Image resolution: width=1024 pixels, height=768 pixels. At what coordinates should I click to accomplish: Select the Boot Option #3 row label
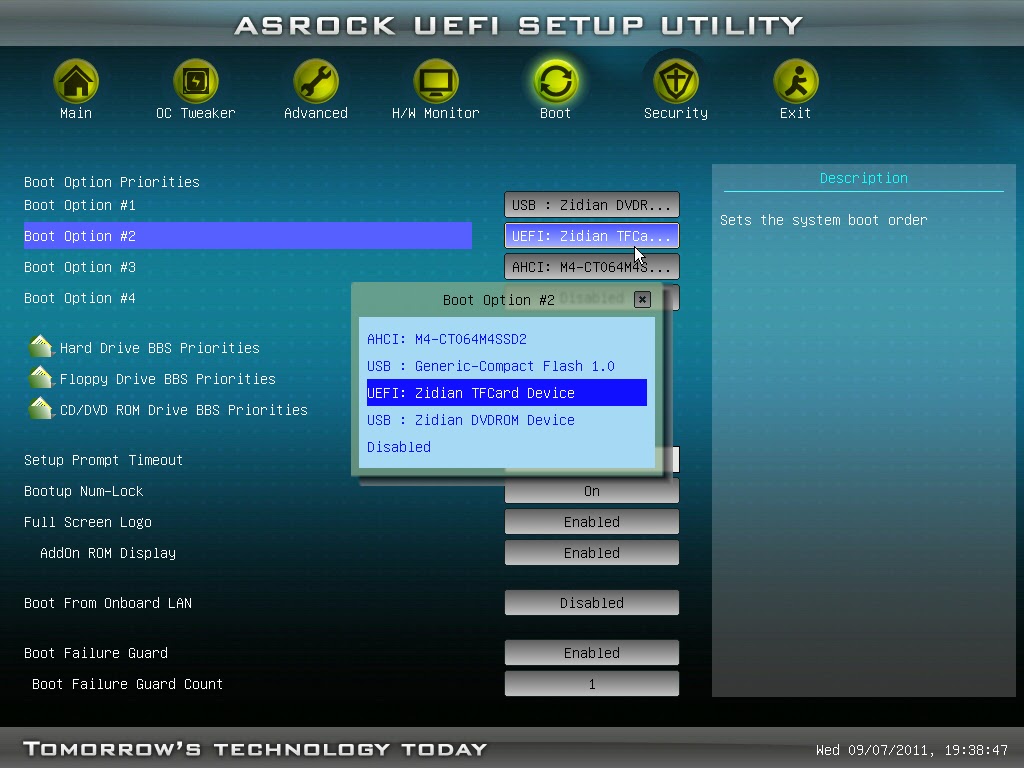tap(80, 267)
